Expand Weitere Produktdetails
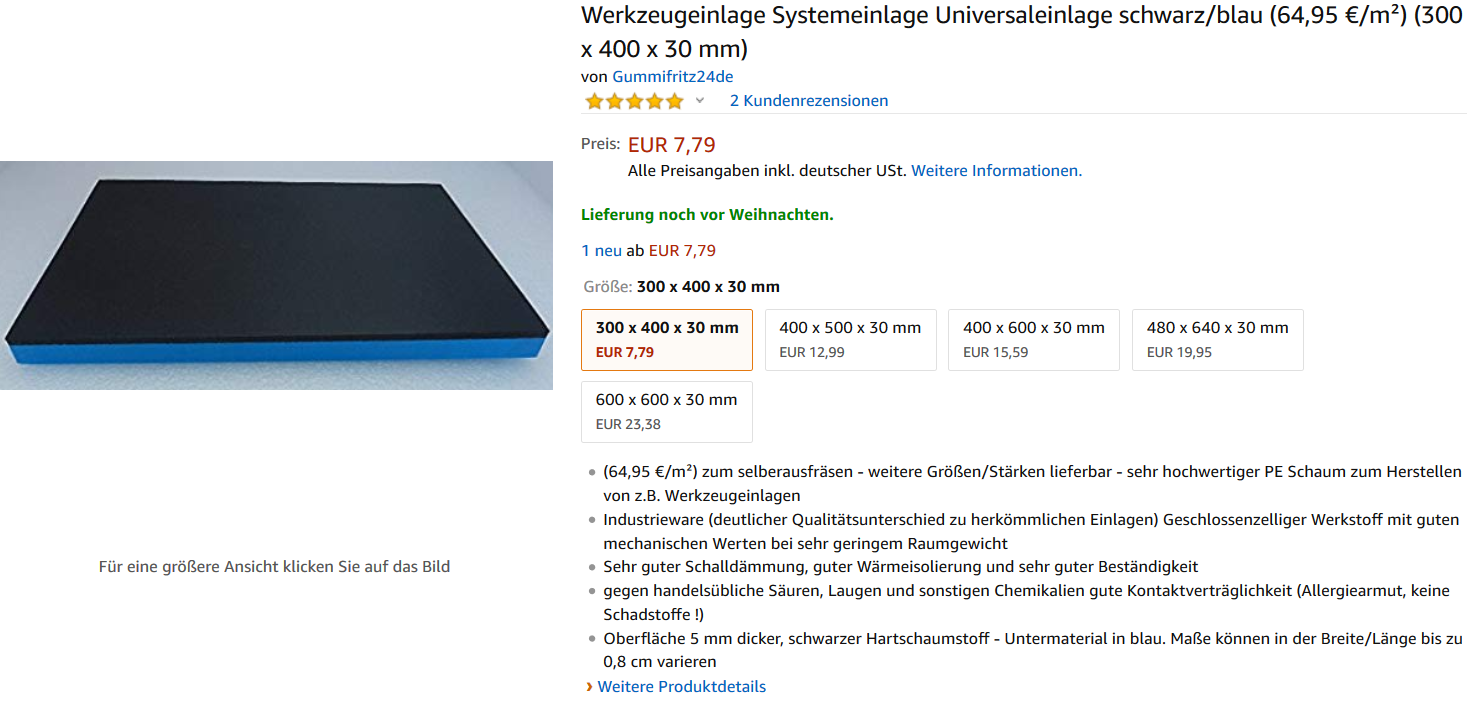Viewport: 1484px width, 723px height. [682, 686]
